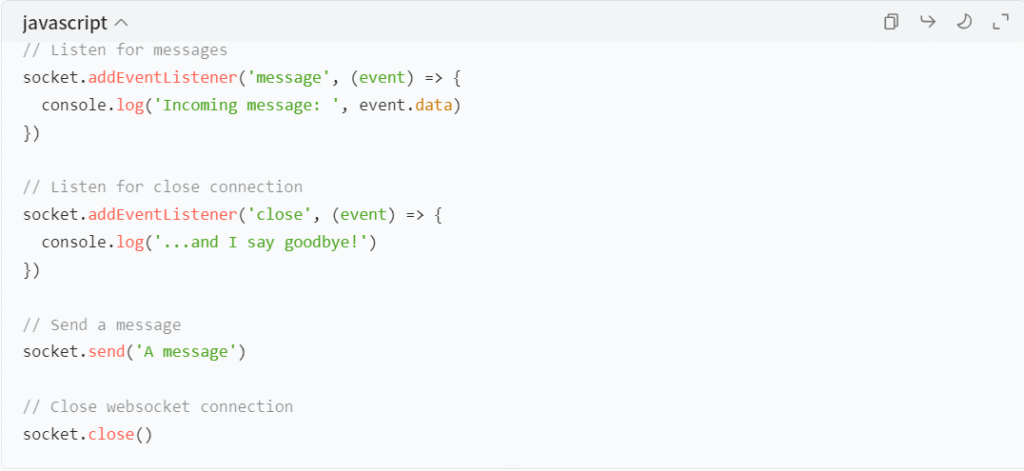Click the second 'addEventListener' call
Image resolution: width=1024 pixels, height=471 pixels.
coord(163,215)
